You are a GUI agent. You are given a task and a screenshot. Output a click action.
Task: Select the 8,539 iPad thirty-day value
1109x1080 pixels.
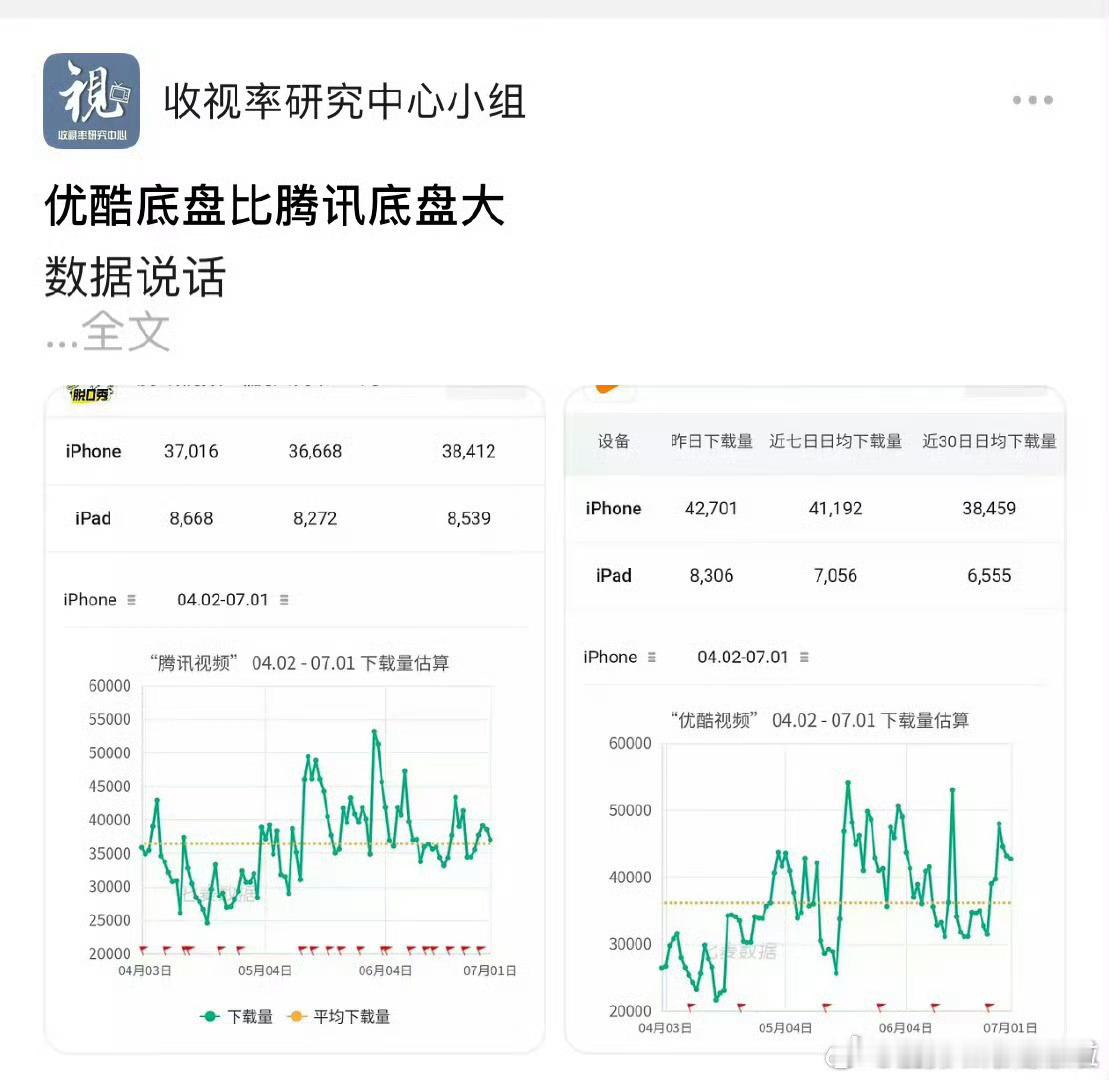pyautogui.click(x=468, y=518)
